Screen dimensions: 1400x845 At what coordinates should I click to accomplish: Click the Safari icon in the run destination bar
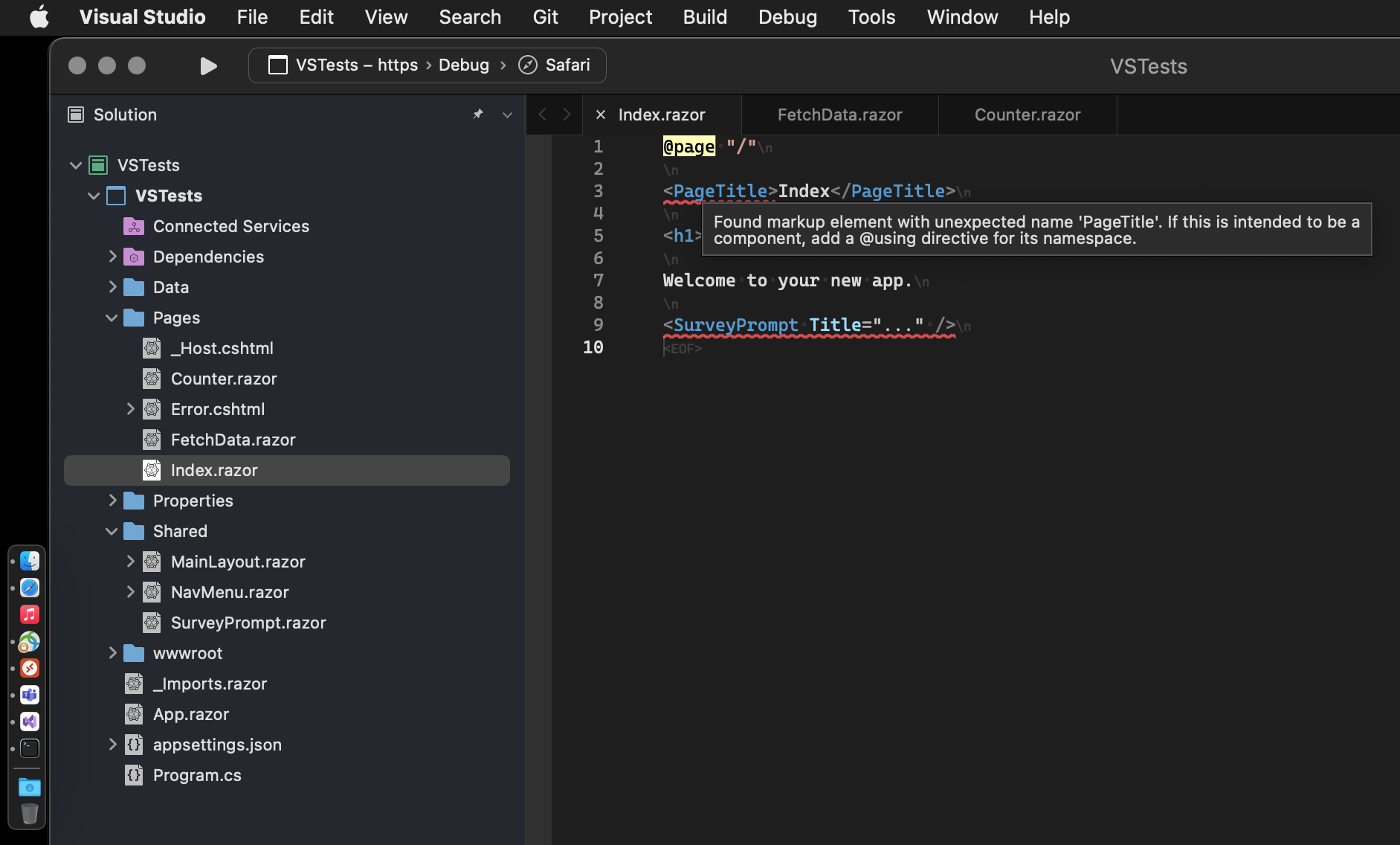pos(527,65)
